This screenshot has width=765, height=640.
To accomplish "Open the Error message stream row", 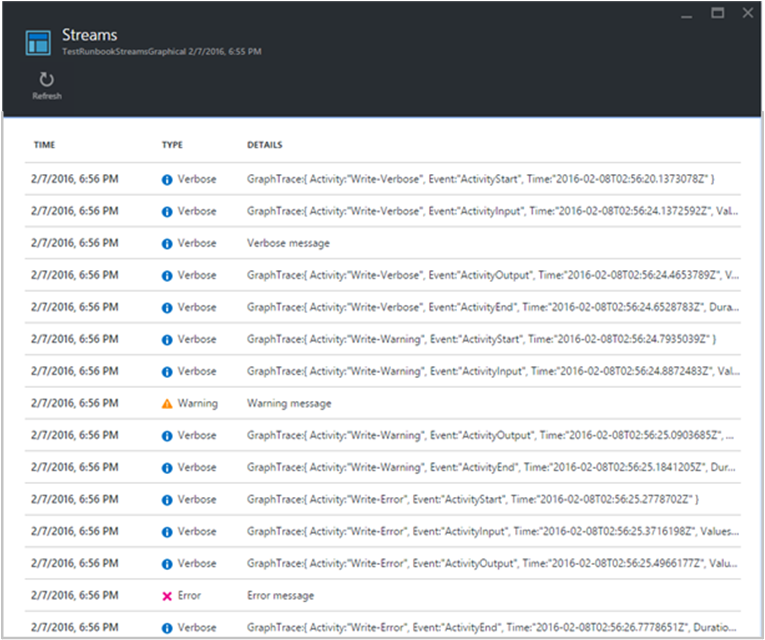I will [280, 596].
